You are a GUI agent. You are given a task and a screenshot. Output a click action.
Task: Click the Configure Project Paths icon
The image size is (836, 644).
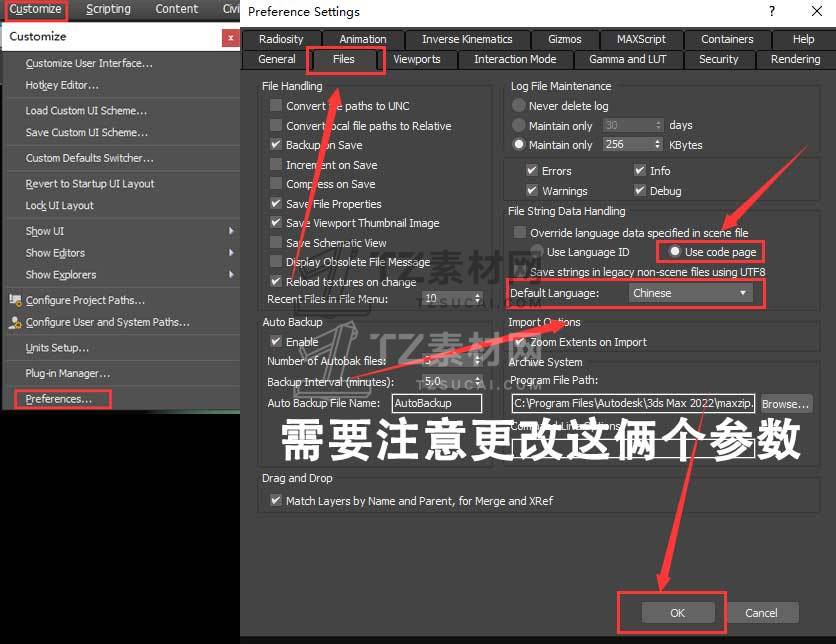tap(15, 300)
